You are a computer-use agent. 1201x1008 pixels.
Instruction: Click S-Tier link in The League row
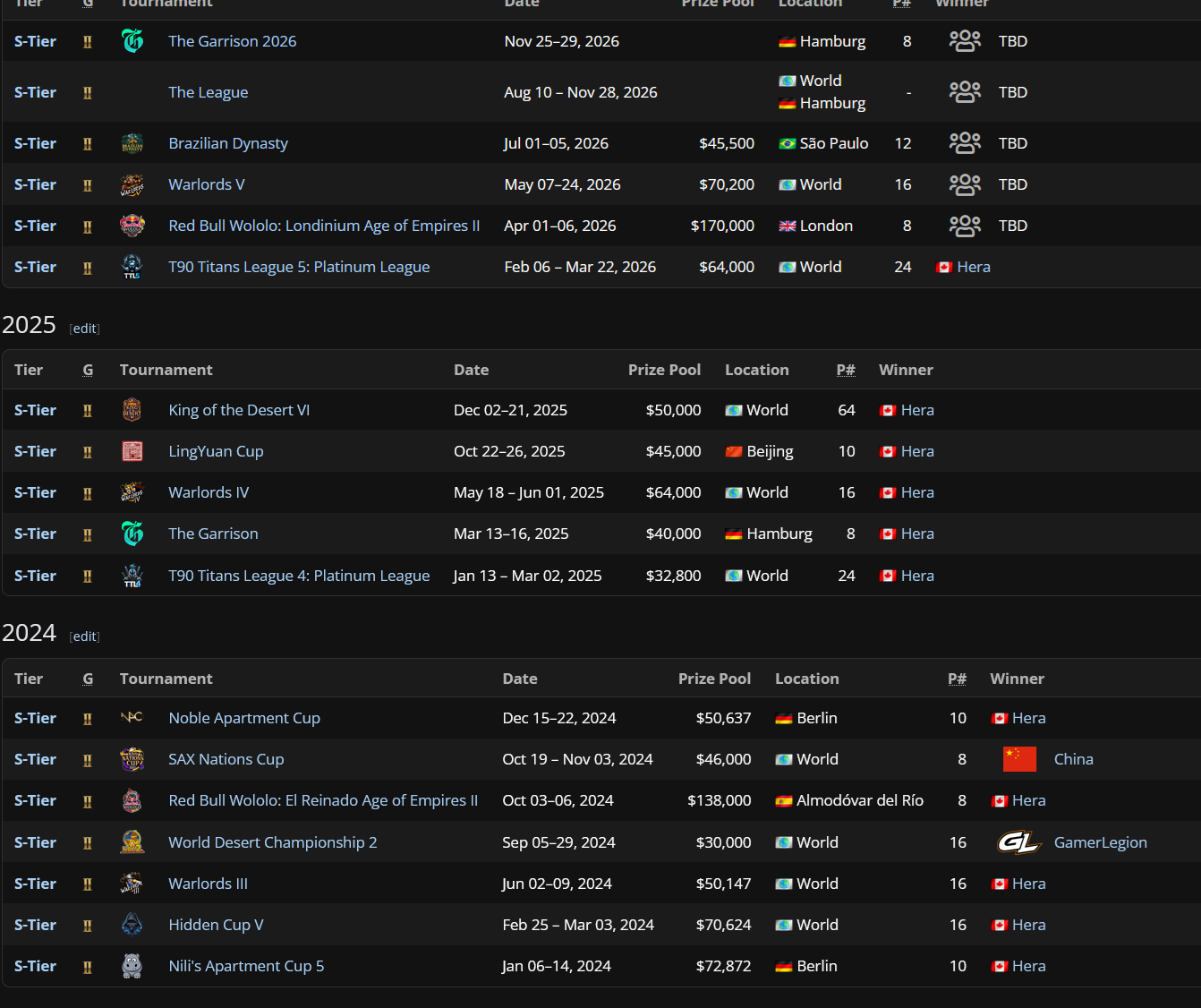click(x=35, y=92)
